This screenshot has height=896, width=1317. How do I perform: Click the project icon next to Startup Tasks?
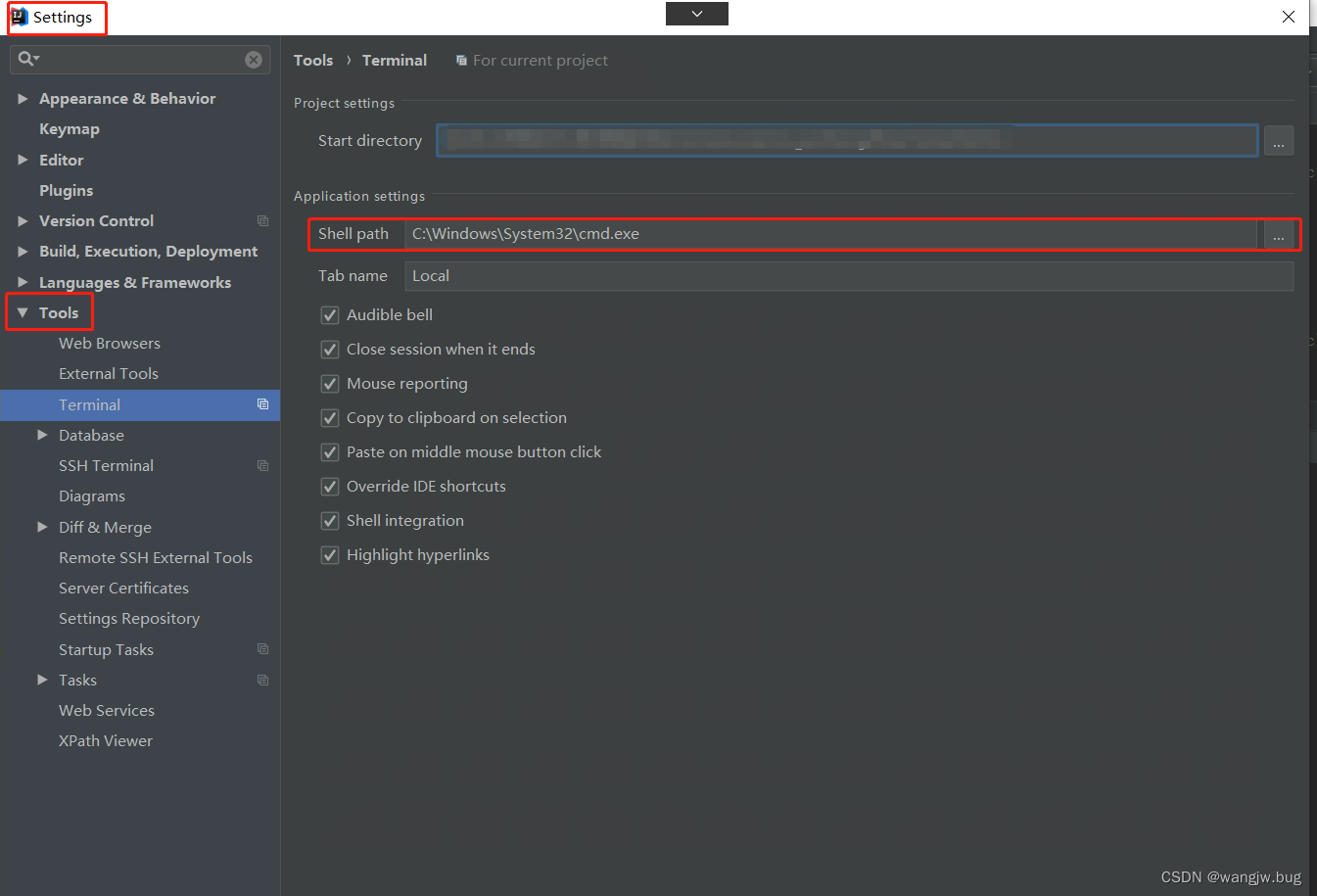point(261,648)
